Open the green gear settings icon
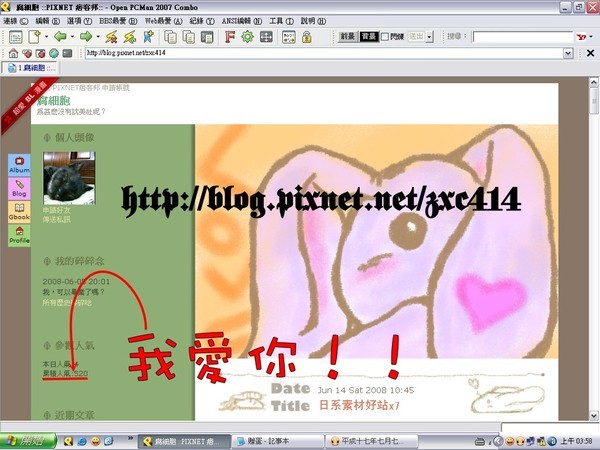The width and height of the screenshot is (600, 450). pyautogui.click(x=248, y=37)
